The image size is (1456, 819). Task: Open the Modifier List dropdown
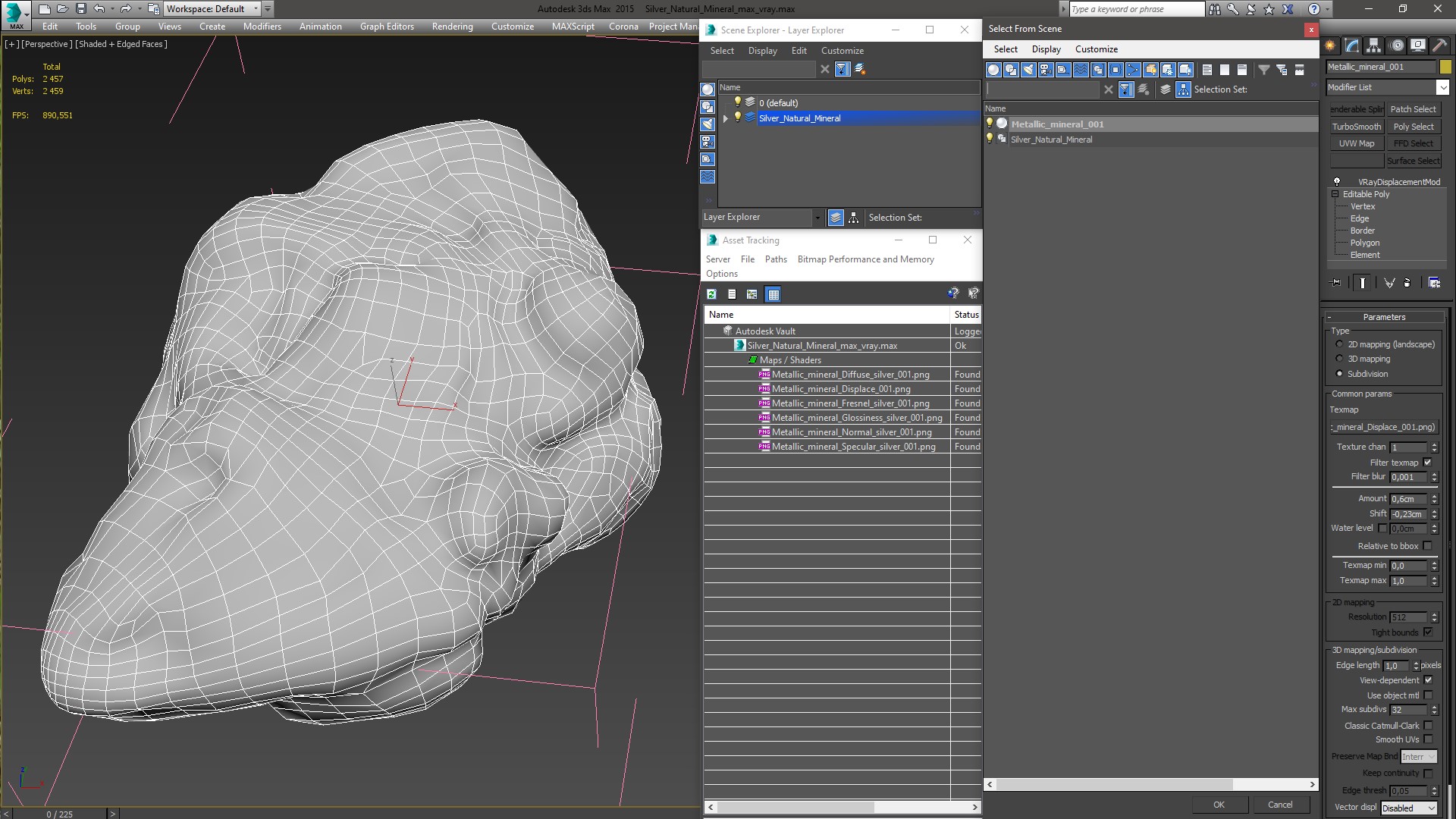click(1443, 87)
